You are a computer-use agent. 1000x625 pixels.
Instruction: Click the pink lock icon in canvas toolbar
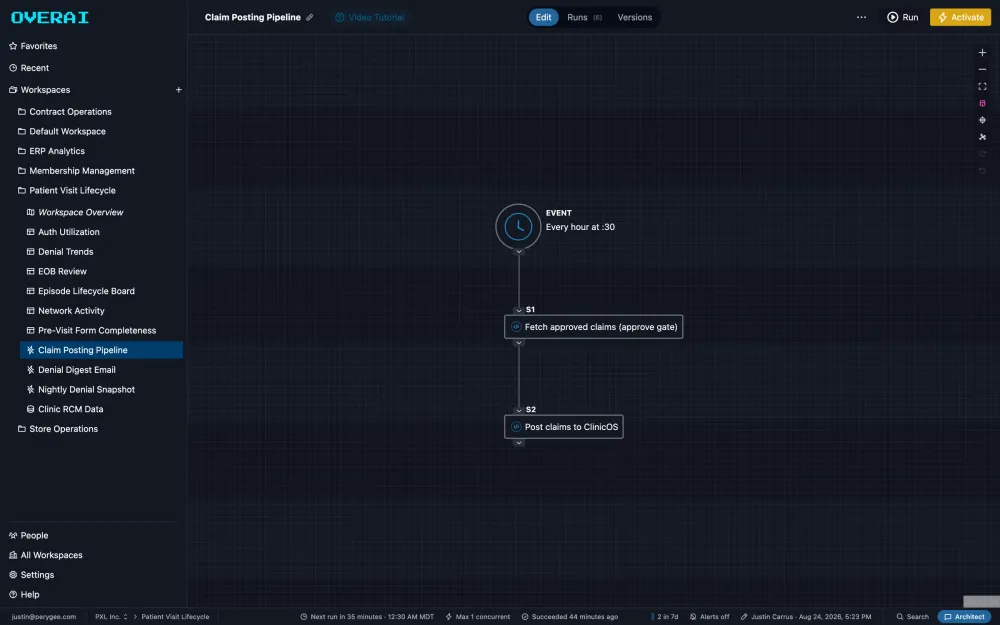coord(982,103)
